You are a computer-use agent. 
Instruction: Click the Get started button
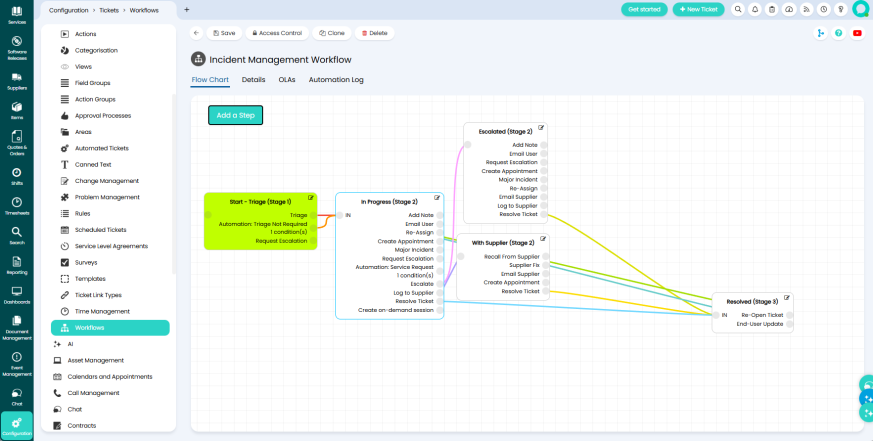644,9
